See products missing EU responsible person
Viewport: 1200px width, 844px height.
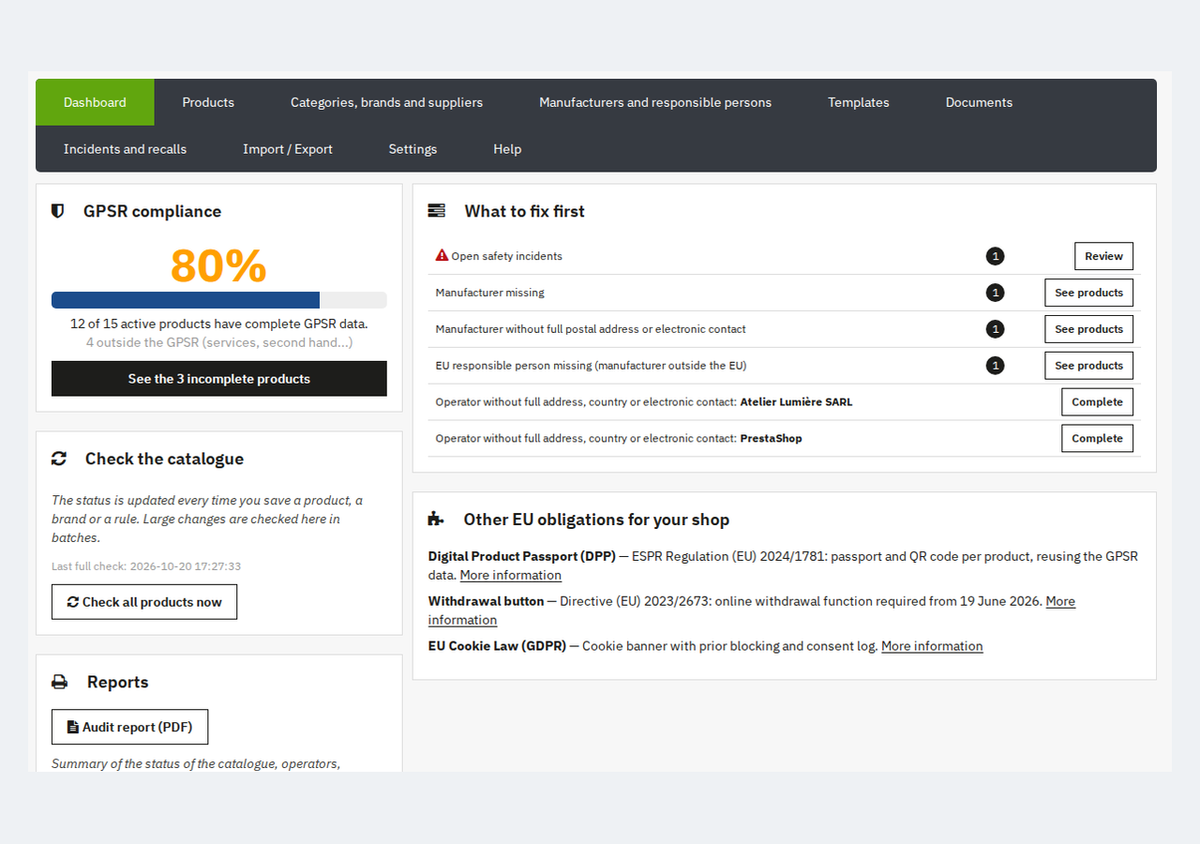pyautogui.click(x=1089, y=366)
